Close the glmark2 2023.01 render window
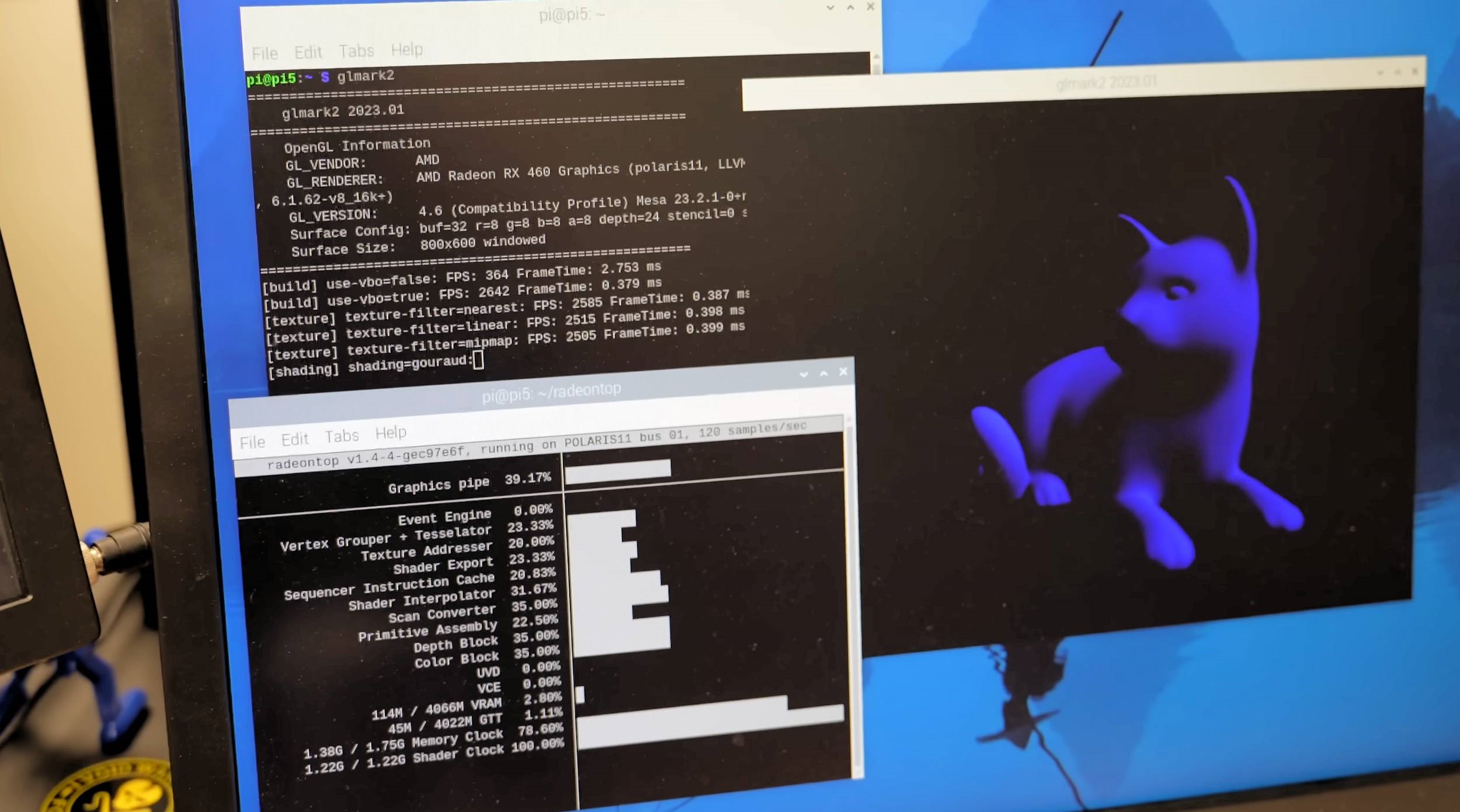 (1414, 72)
